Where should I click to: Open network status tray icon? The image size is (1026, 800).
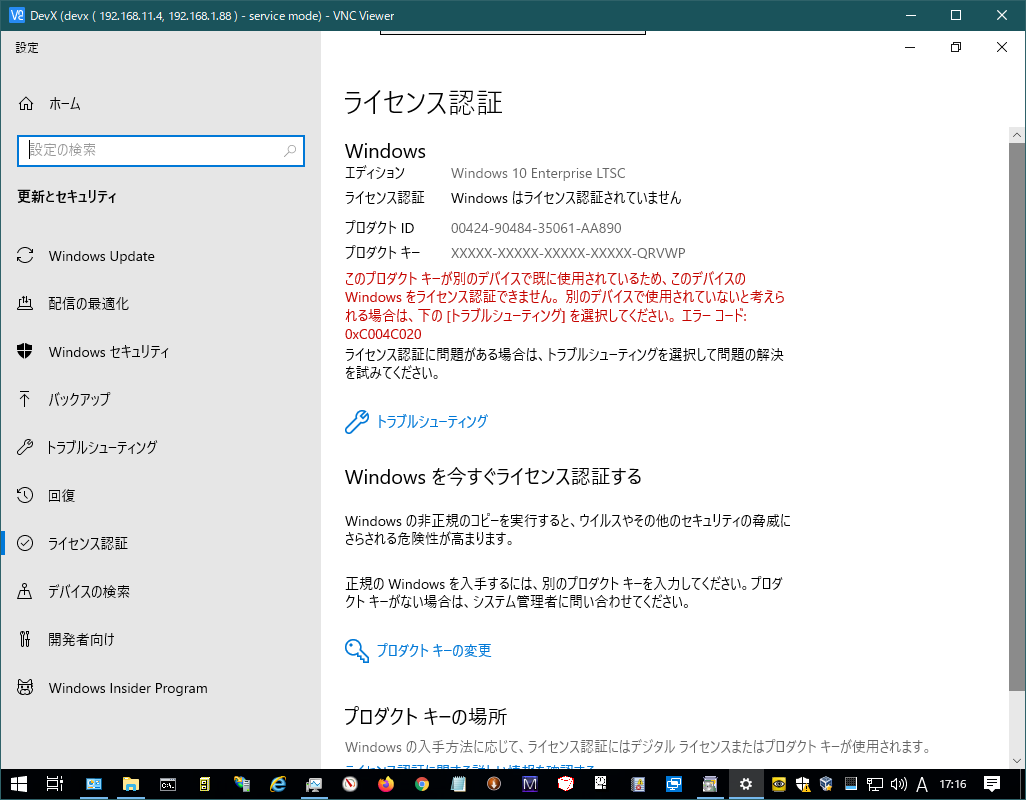click(875, 784)
